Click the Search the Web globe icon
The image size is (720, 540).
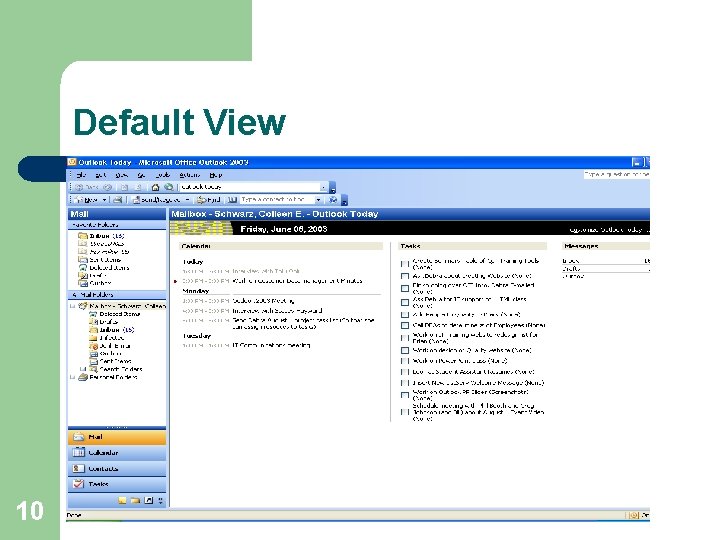click(169, 187)
